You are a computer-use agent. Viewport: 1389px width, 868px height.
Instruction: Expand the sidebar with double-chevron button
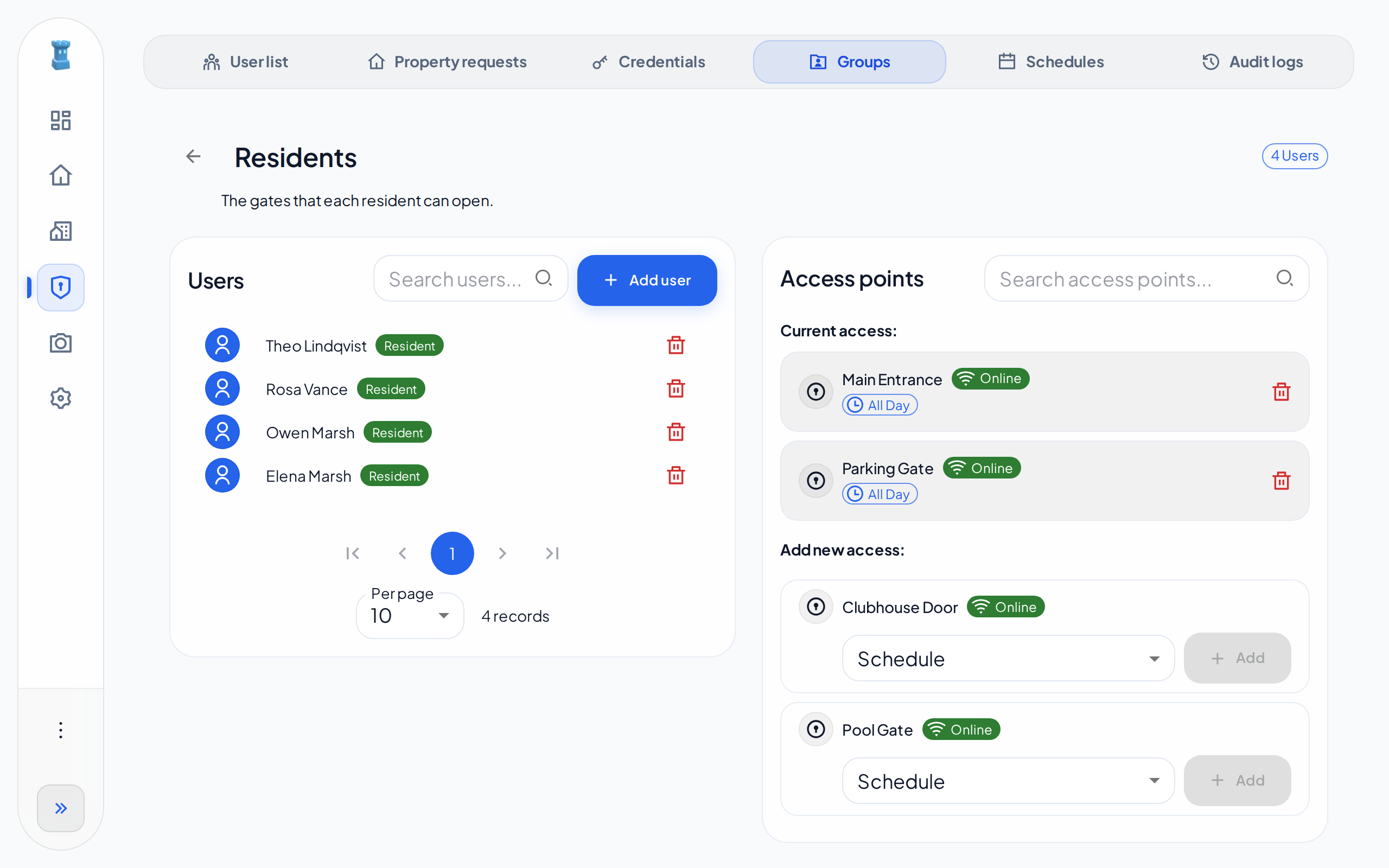point(60,808)
